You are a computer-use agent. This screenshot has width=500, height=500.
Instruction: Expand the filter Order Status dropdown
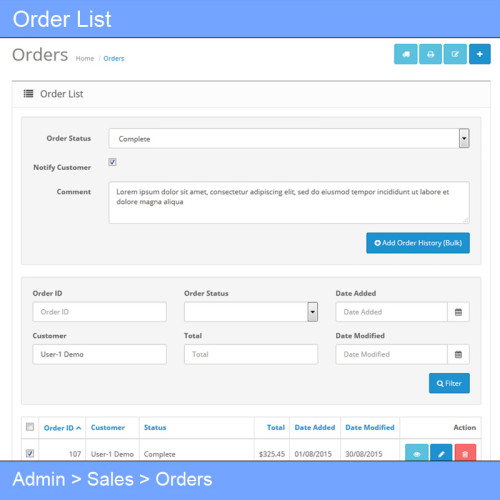click(x=251, y=312)
